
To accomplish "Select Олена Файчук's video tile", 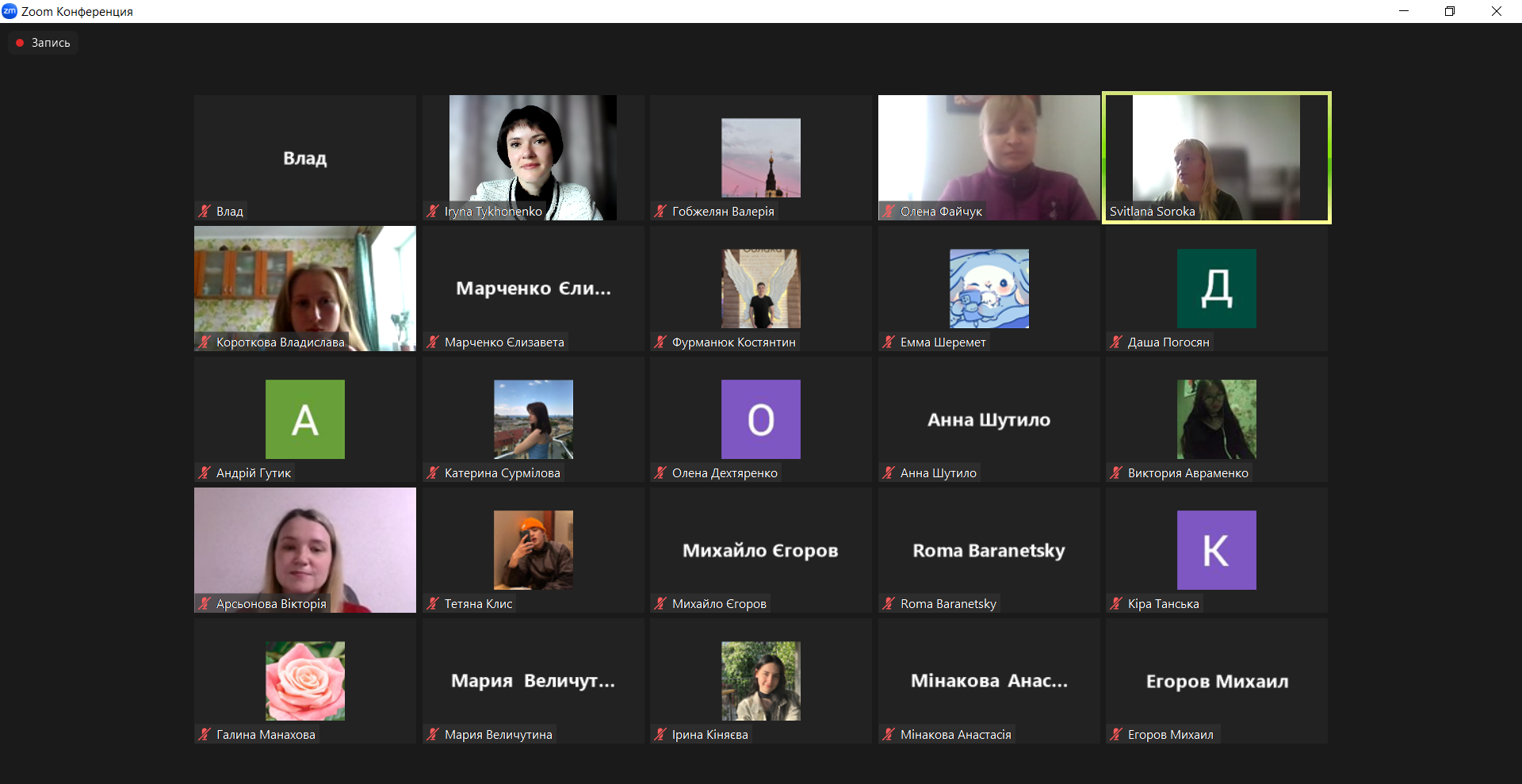I will click(x=989, y=158).
